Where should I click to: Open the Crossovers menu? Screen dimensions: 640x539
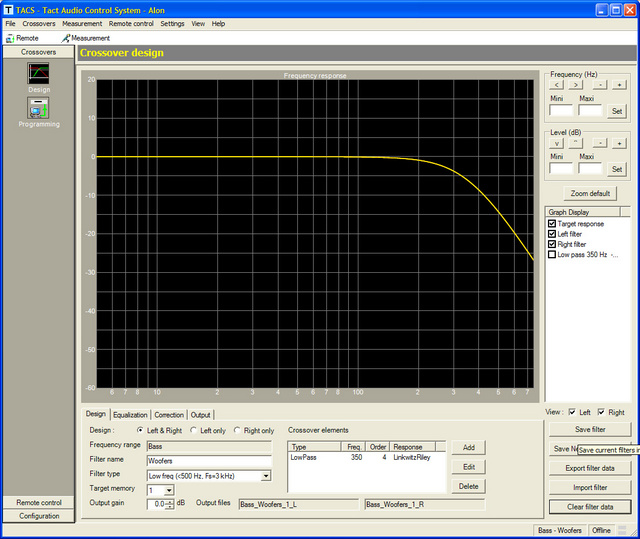pos(39,23)
